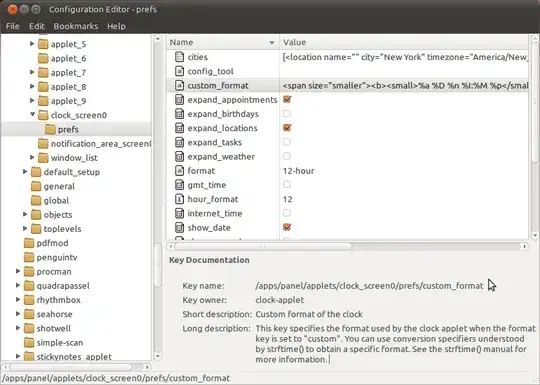
Task: Click the show_date boolean key icon
Action: pos(179,228)
